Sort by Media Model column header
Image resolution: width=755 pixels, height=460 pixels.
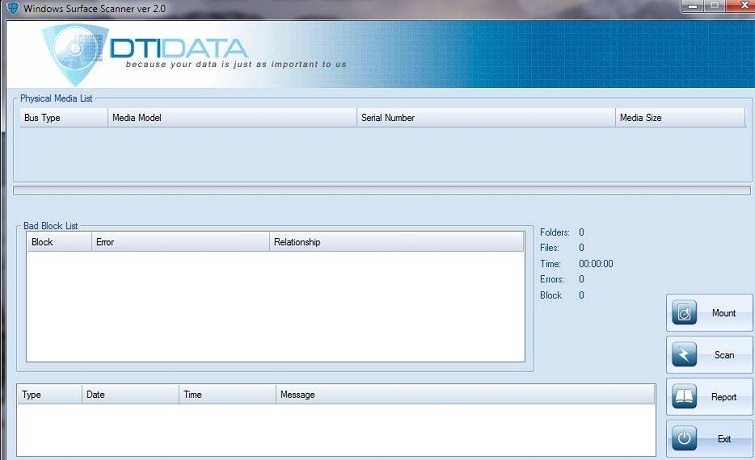click(232, 118)
